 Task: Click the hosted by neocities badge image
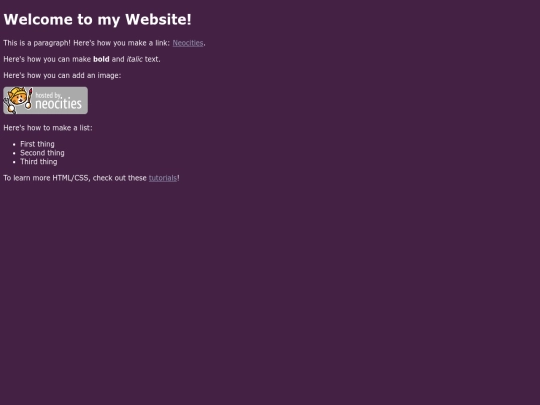click(45, 100)
